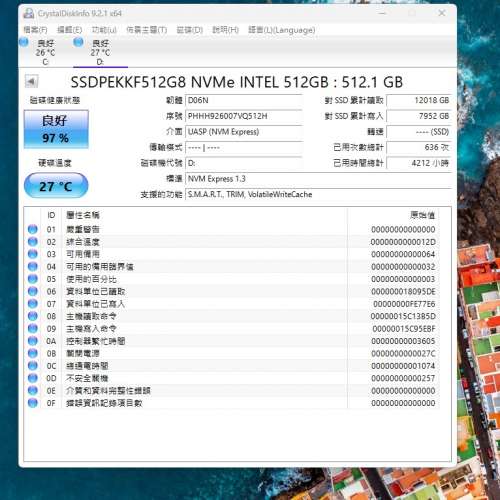
Task: Click the blue status dot of attribute 07
Action: coord(33,304)
